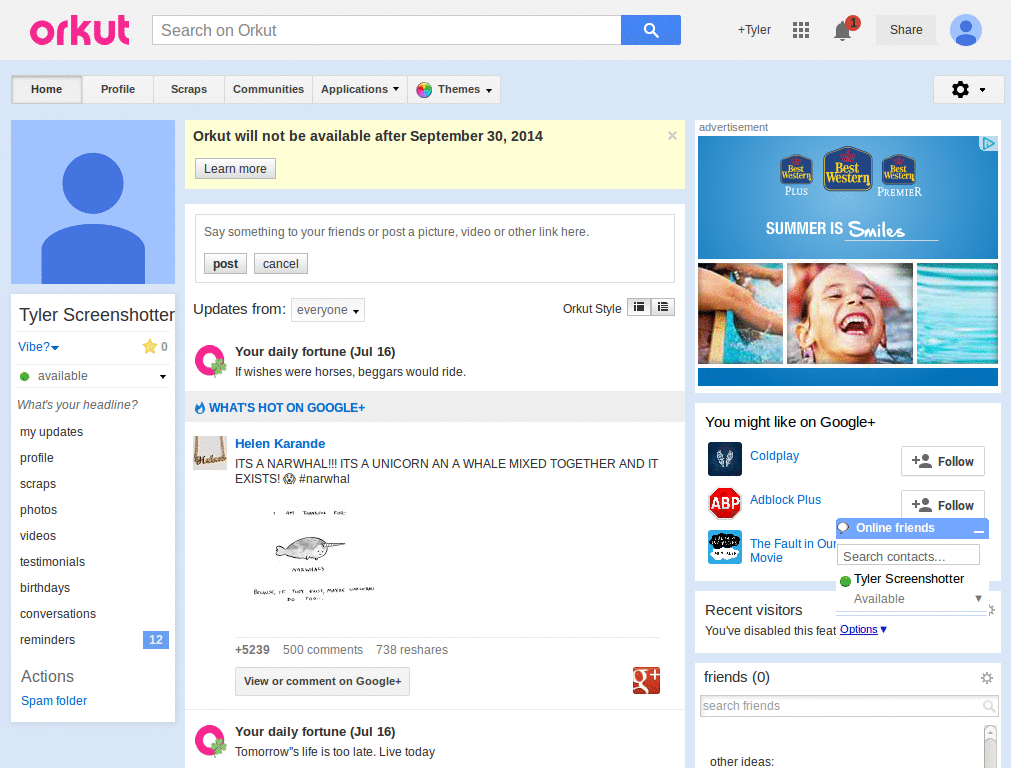Open the Google apps grid icon
This screenshot has width=1024, height=768.
tap(801, 30)
